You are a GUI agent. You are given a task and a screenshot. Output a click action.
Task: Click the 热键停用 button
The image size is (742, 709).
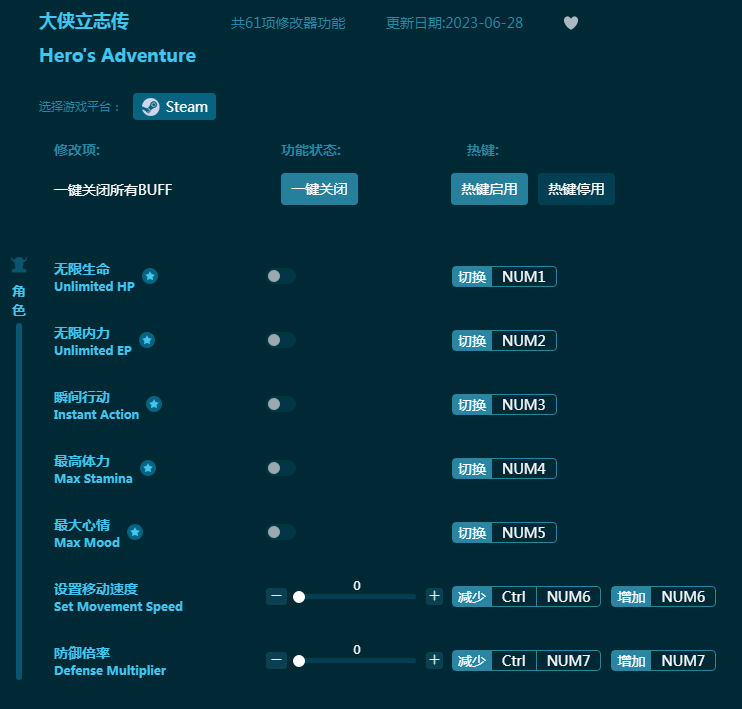576,189
